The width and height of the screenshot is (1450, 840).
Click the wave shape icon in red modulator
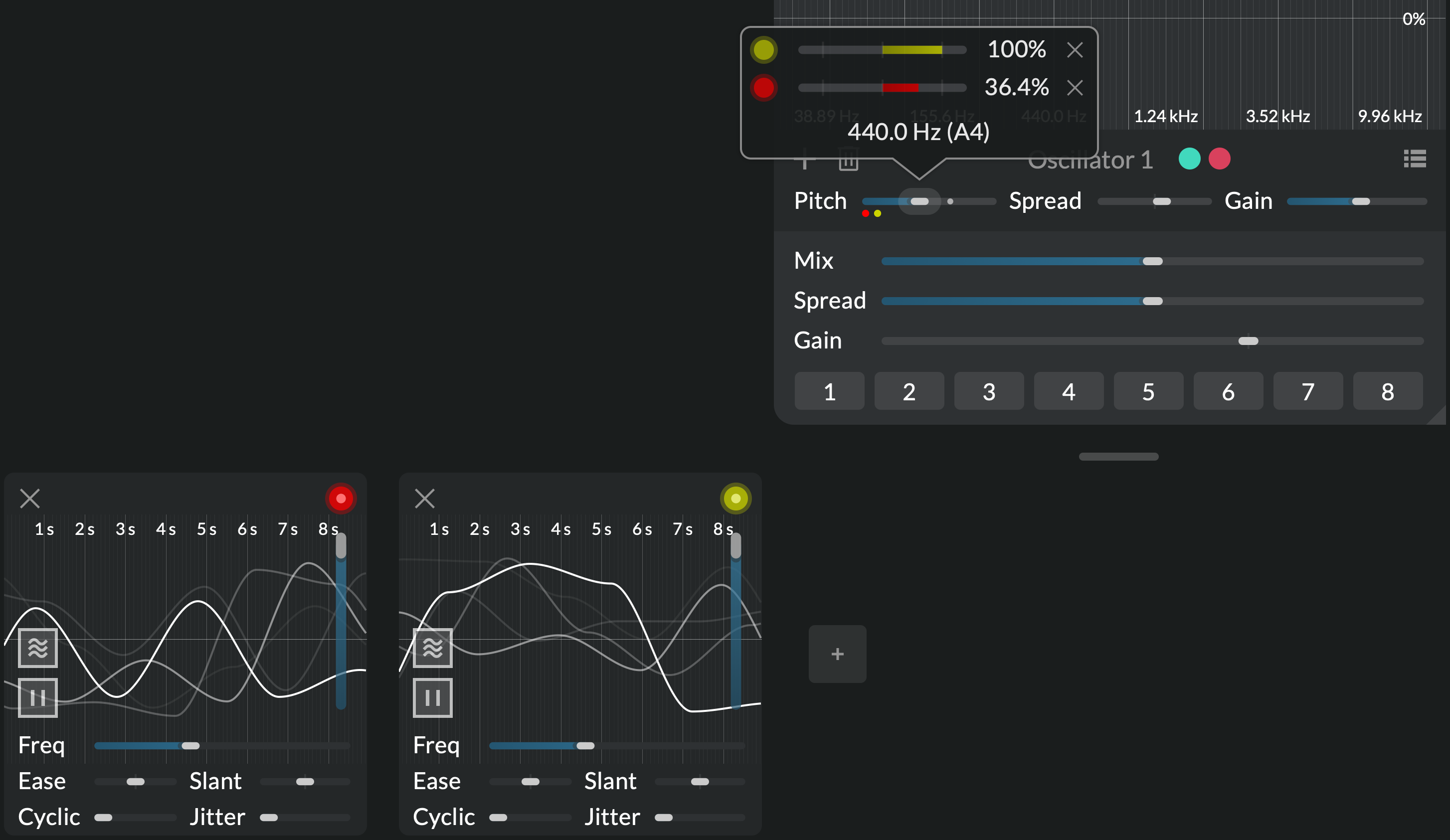point(38,648)
